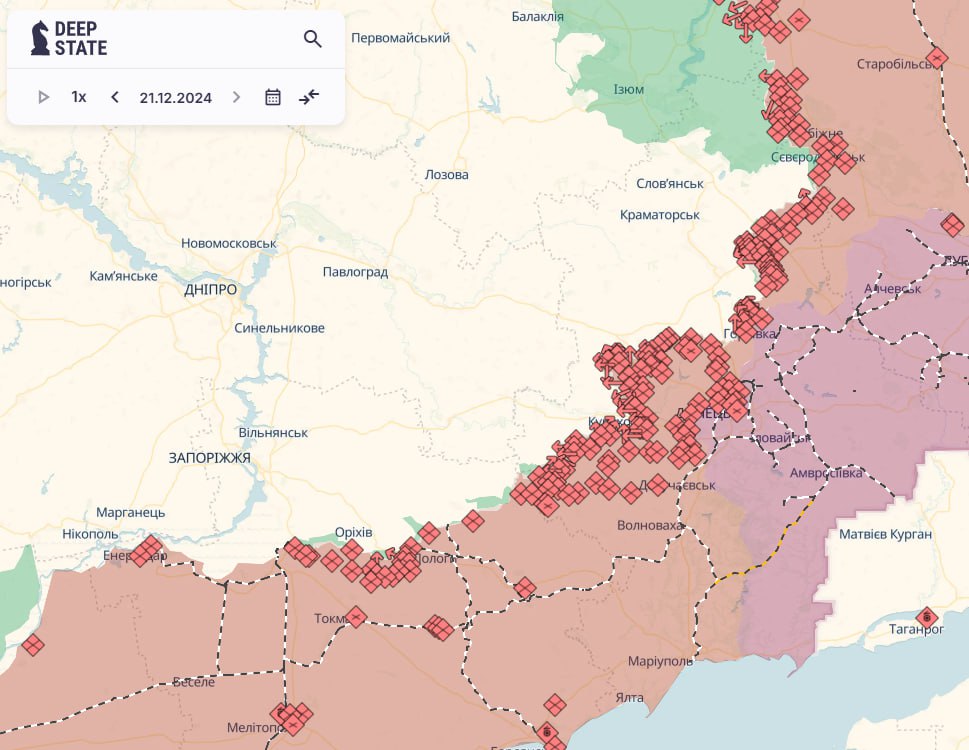Select the red marker above Ялта label
Viewport: 969px width, 750px height.
pos(555,705)
